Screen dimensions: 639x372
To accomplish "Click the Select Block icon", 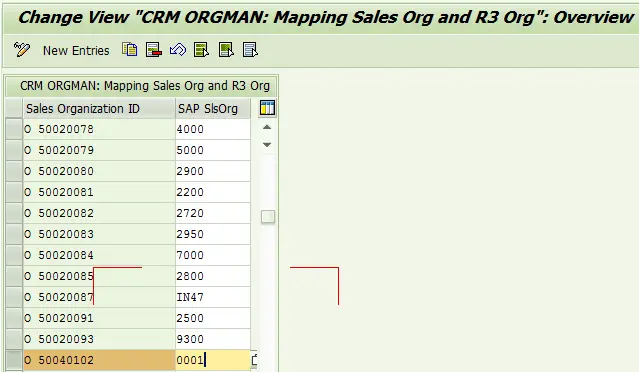I will pyautogui.click(x=226, y=50).
